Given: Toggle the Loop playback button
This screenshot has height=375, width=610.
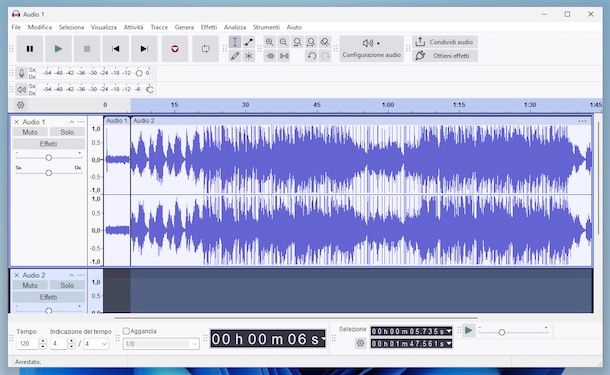Looking at the screenshot, I should 205,49.
